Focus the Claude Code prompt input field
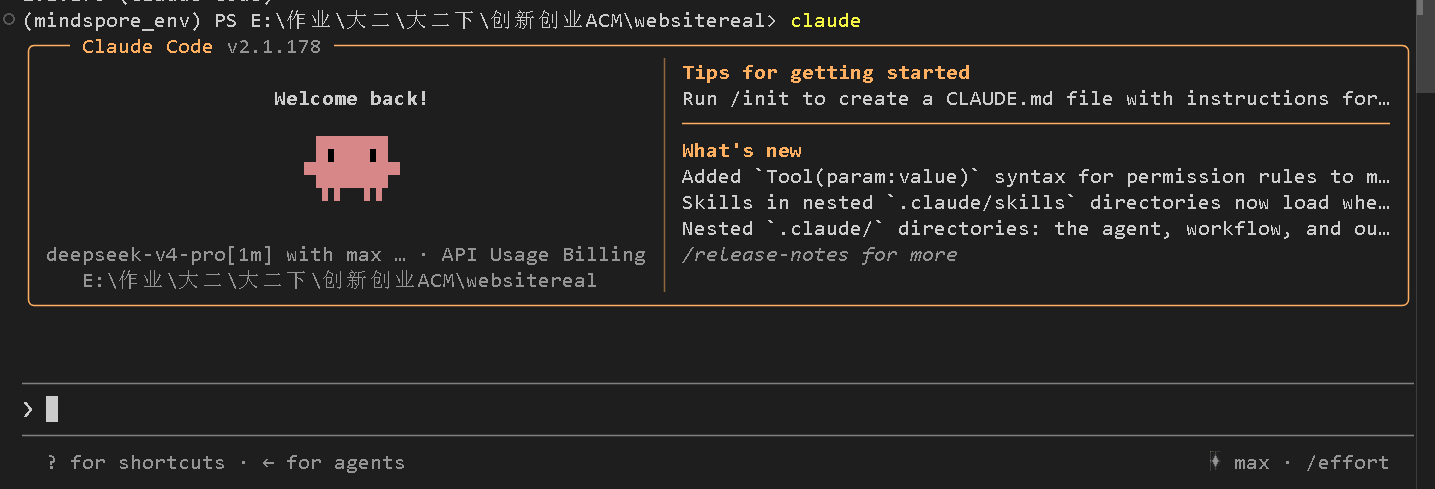The width and height of the screenshot is (1435, 489). (717, 409)
